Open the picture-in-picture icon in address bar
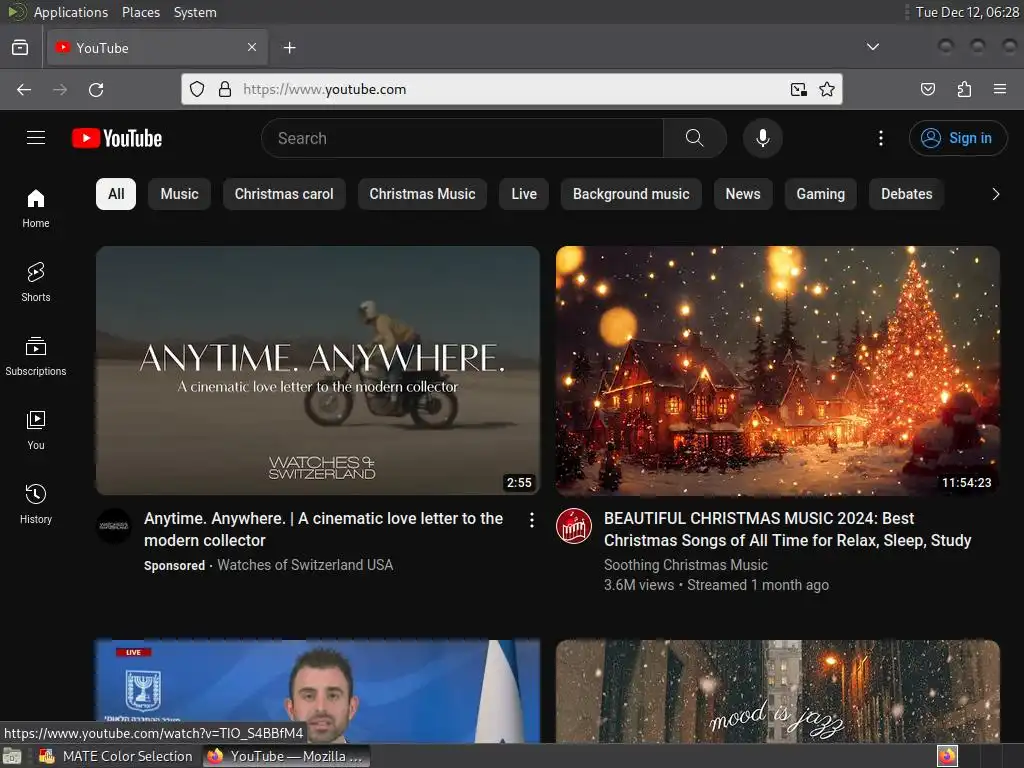The image size is (1024, 768). click(x=798, y=89)
